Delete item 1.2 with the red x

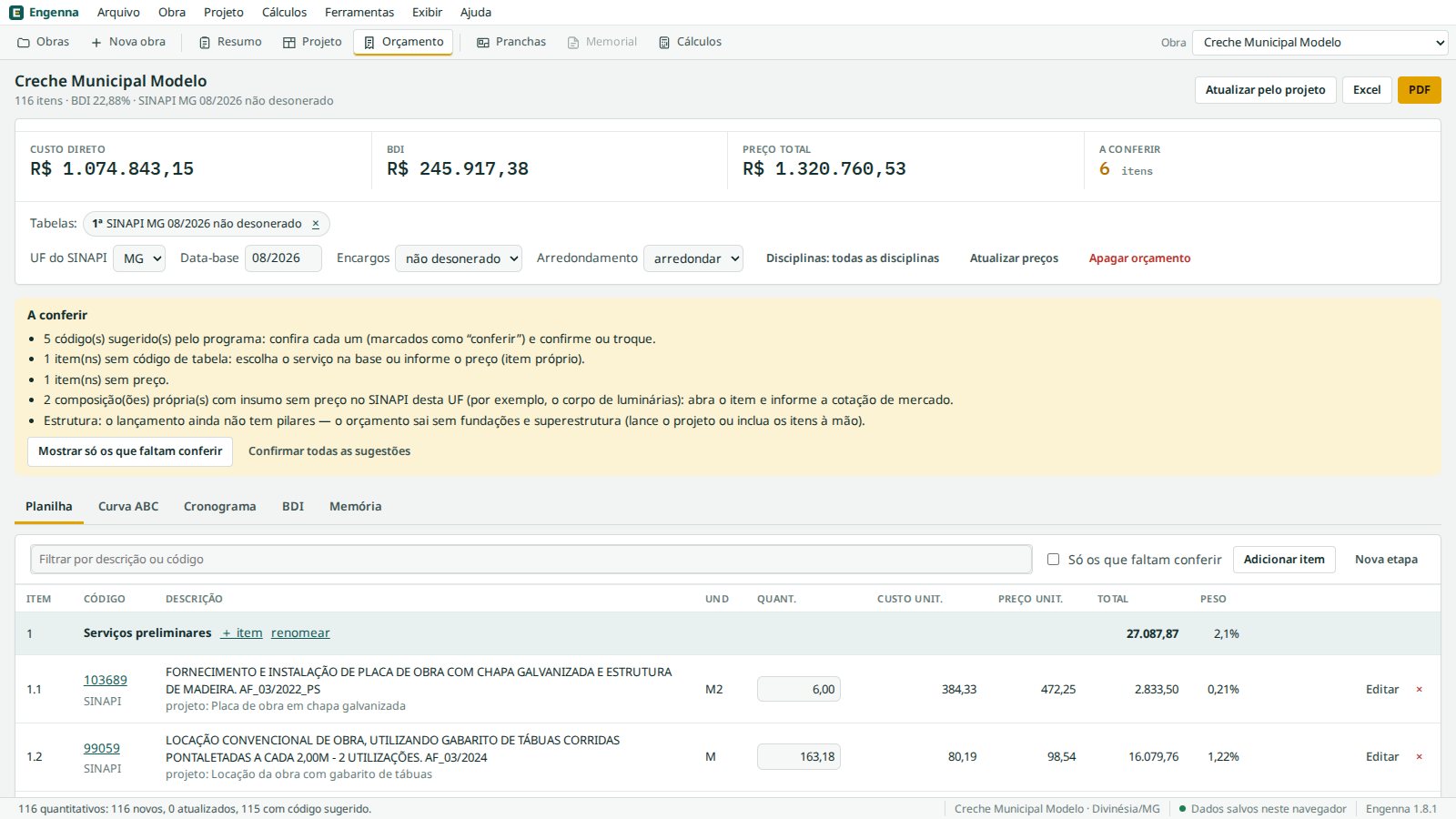(x=1419, y=757)
